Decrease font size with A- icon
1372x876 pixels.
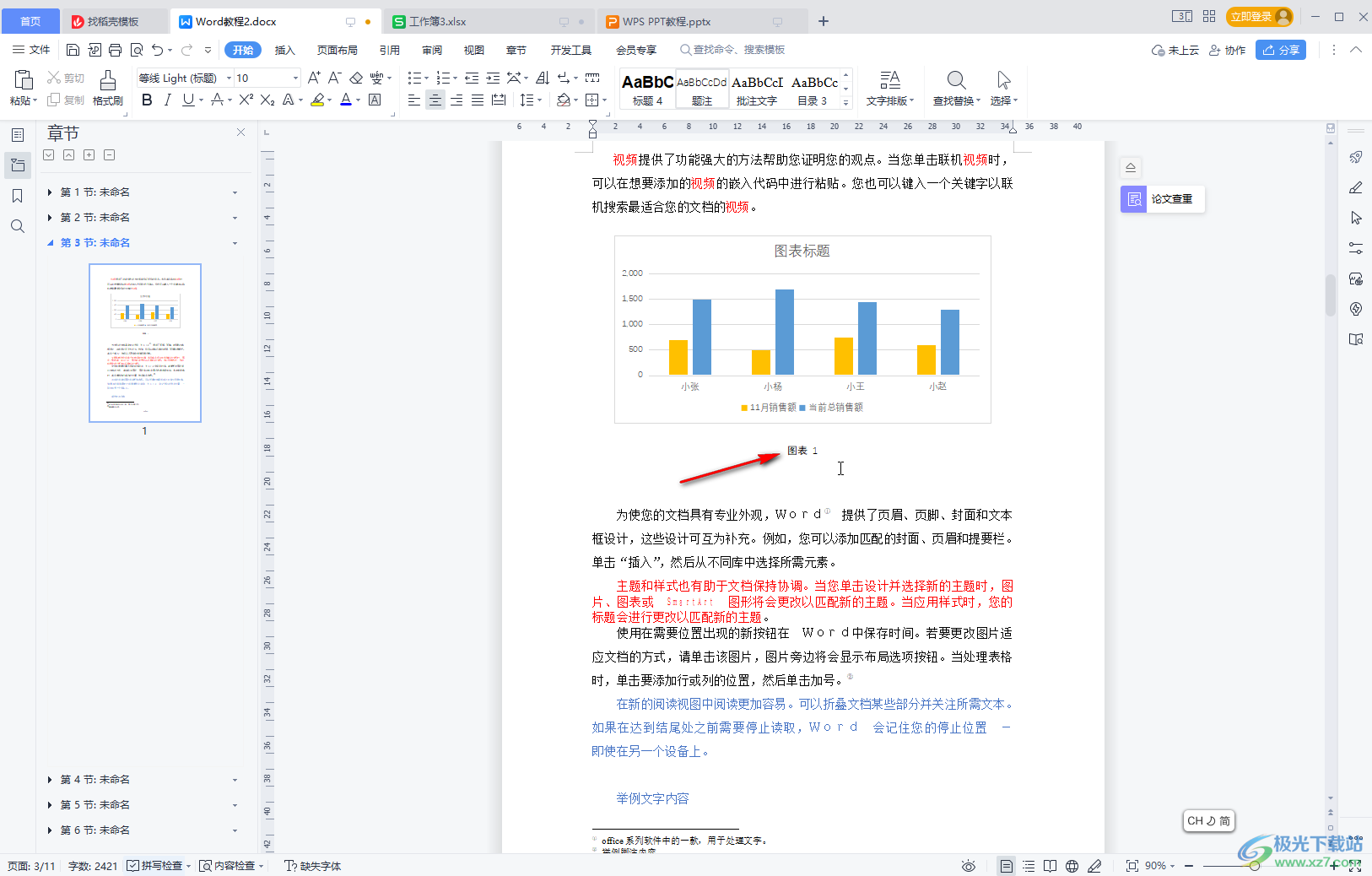(335, 78)
